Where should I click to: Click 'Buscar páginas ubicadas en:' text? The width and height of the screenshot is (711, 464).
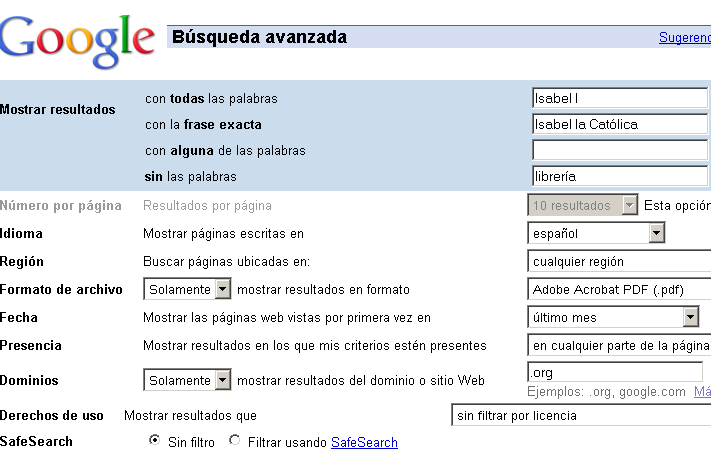click(227, 262)
